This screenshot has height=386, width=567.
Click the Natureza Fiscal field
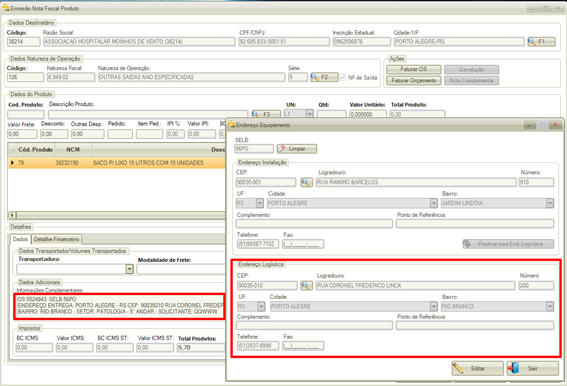pos(71,77)
